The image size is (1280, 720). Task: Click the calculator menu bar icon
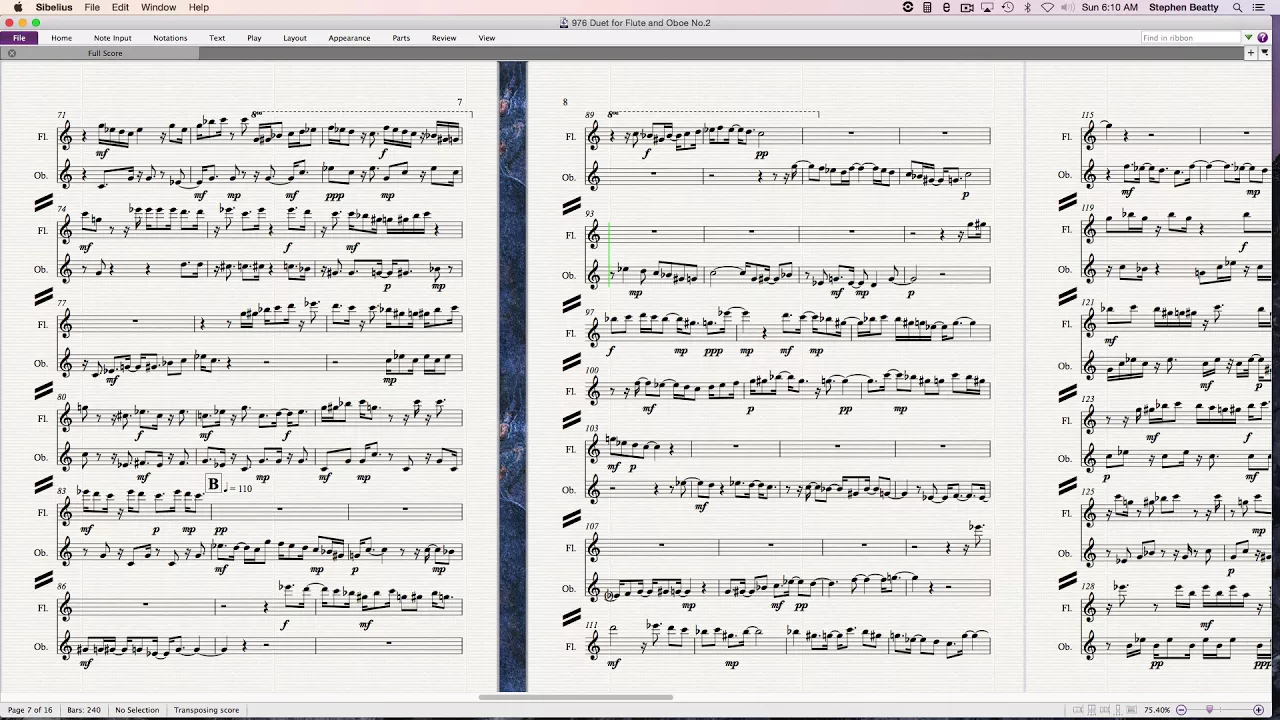[927, 7]
